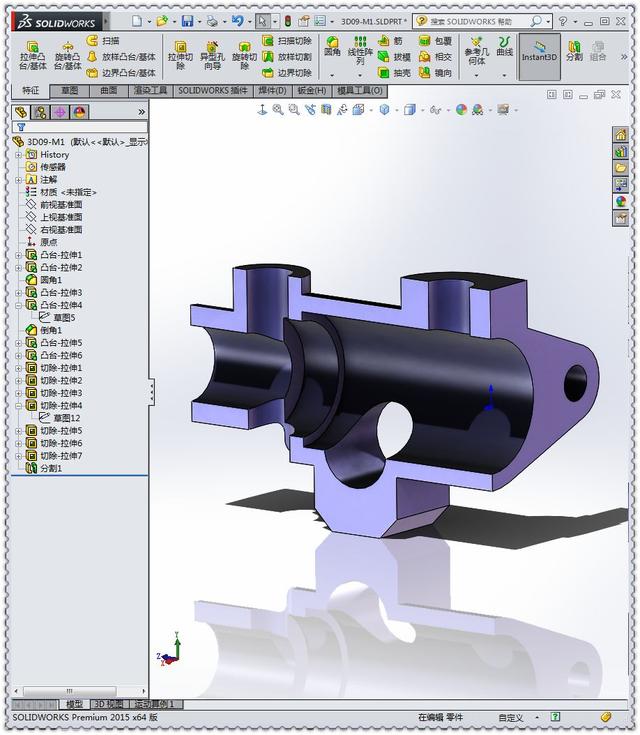Pick the 边界凸台/基体 boundary boss tool
The image size is (640, 735).
pyautogui.click(x=121, y=73)
